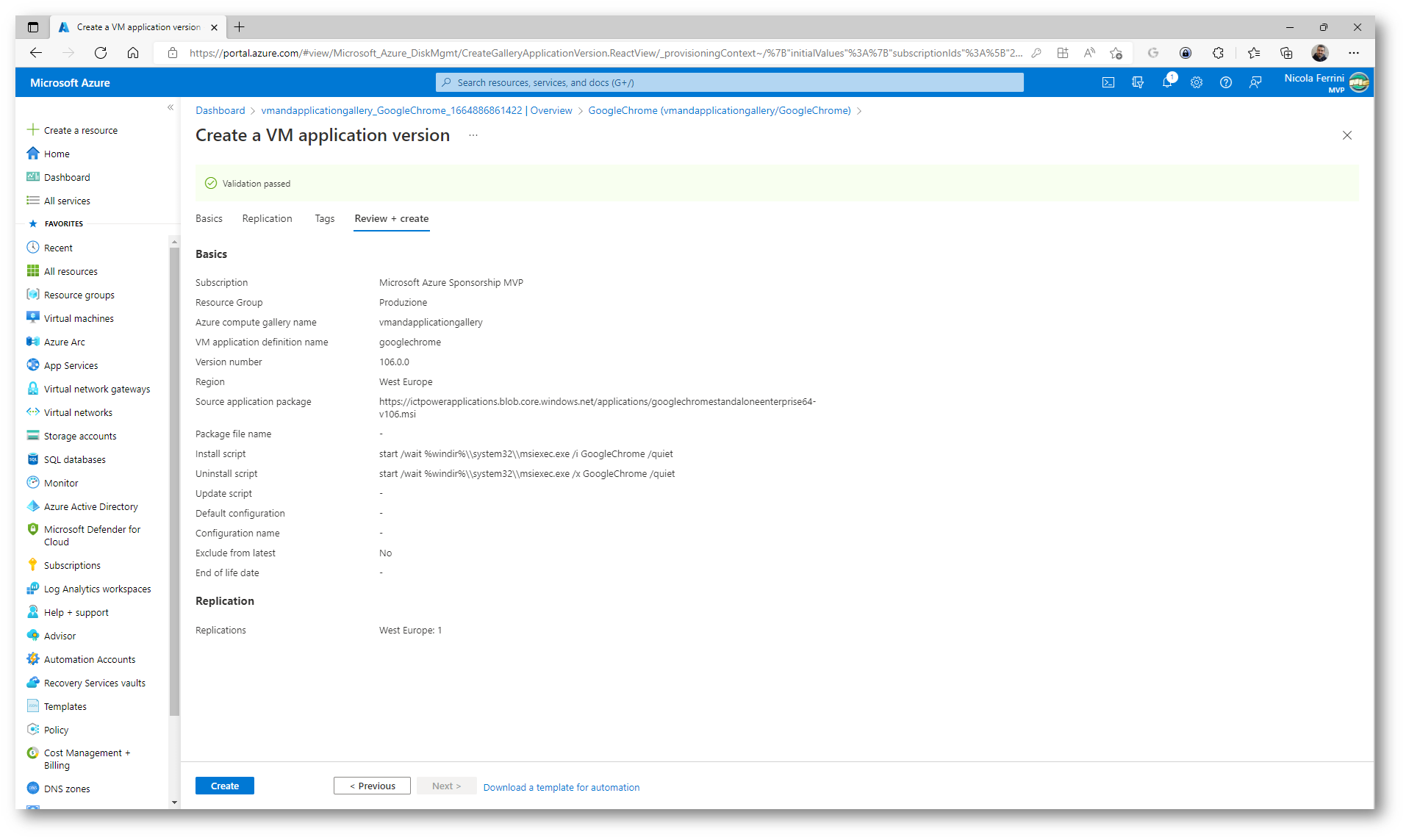This screenshot has width=1406, height=840.
Task: Open All services list
Action: (59, 201)
